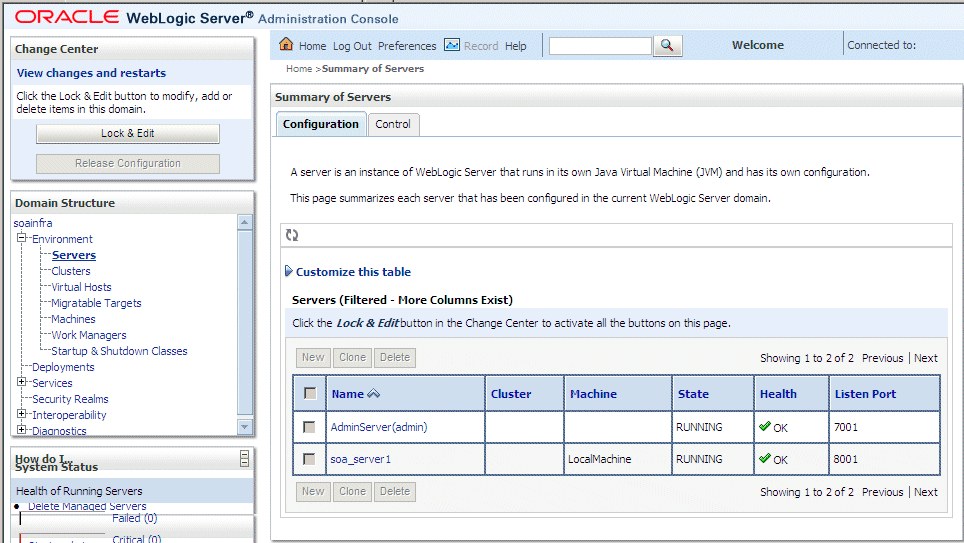
Task: Click the search input field
Action: (x=600, y=46)
